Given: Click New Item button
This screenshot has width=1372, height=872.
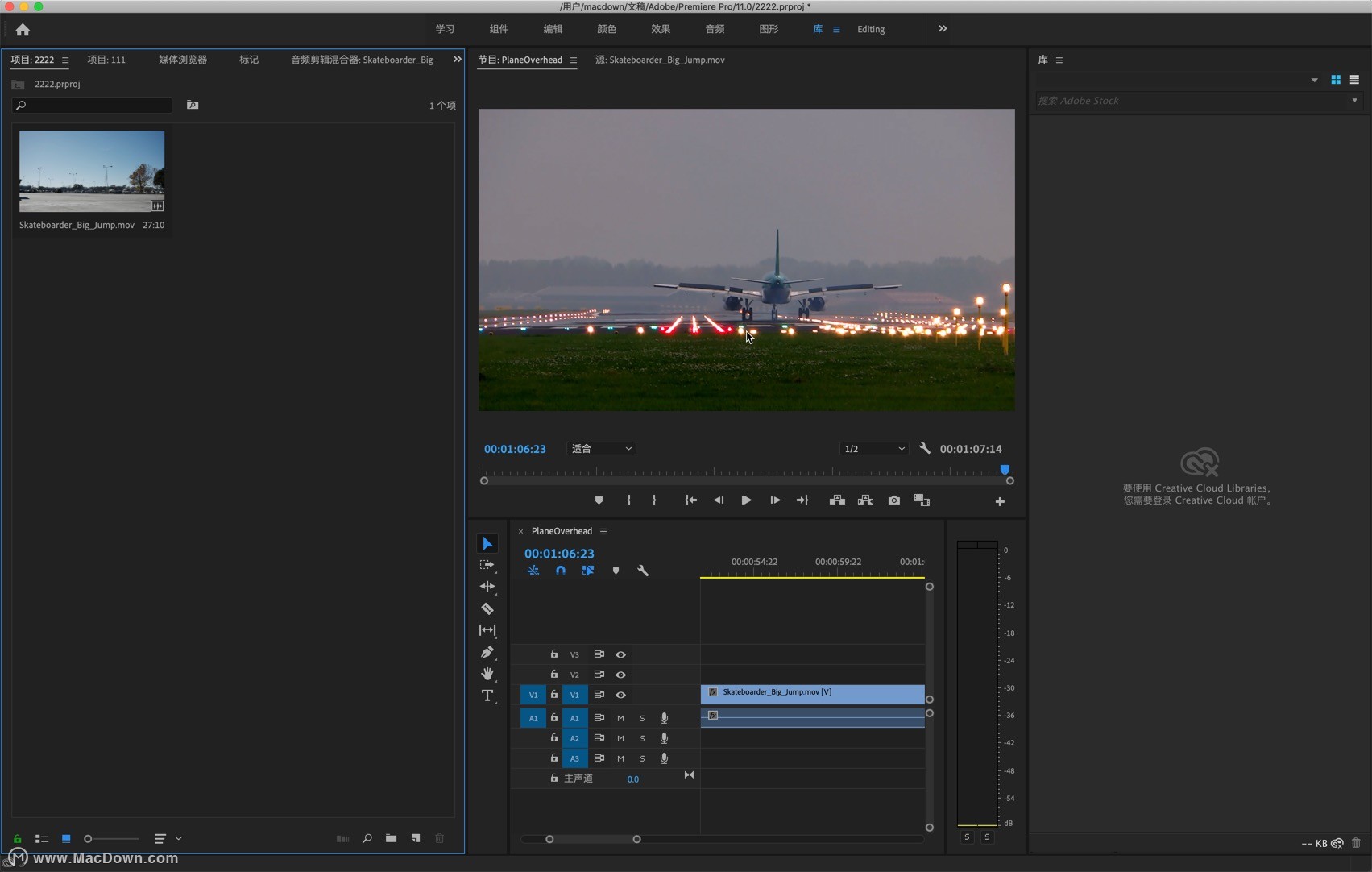Looking at the screenshot, I should point(416,839).
